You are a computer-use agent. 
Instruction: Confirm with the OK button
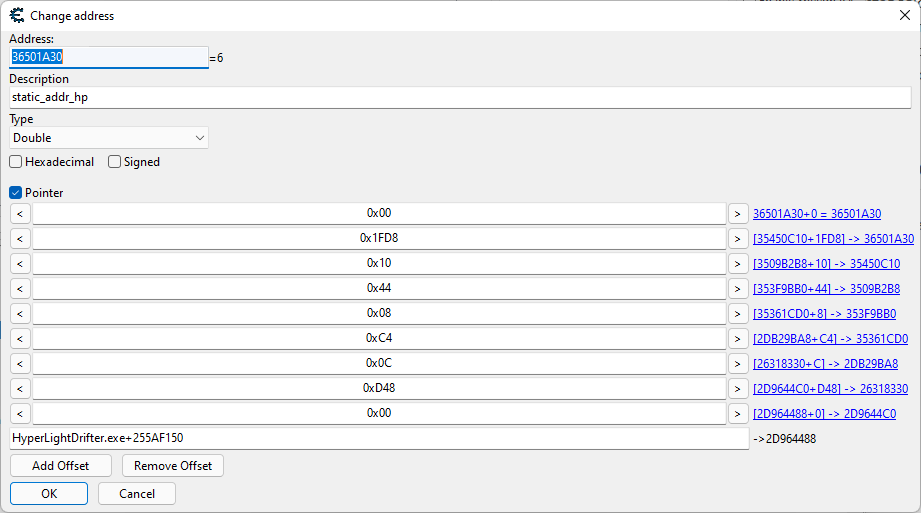coord(49,494)
